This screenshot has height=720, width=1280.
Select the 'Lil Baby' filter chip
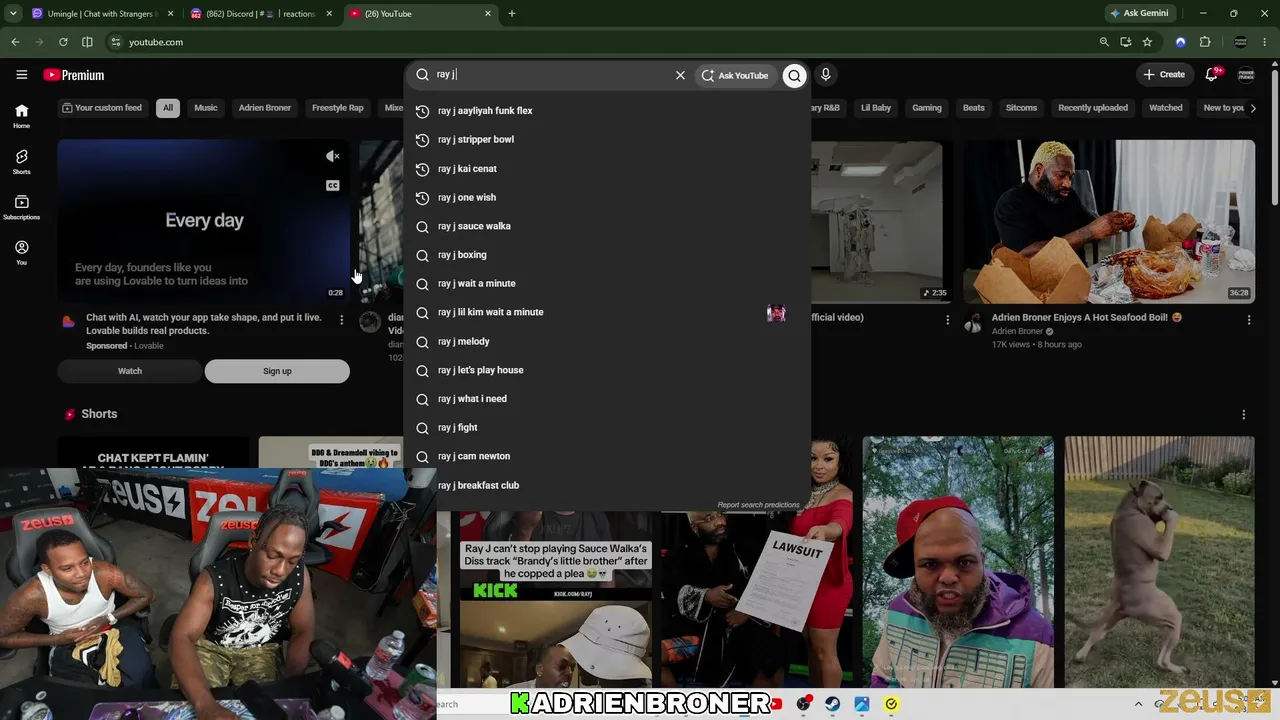(876, 108)
